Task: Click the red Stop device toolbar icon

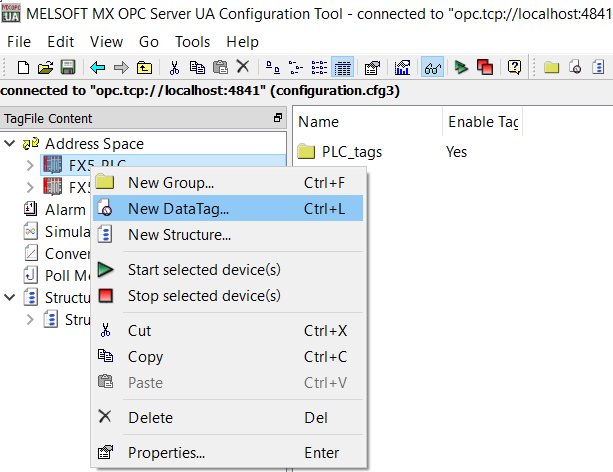Action: point(485,68)
